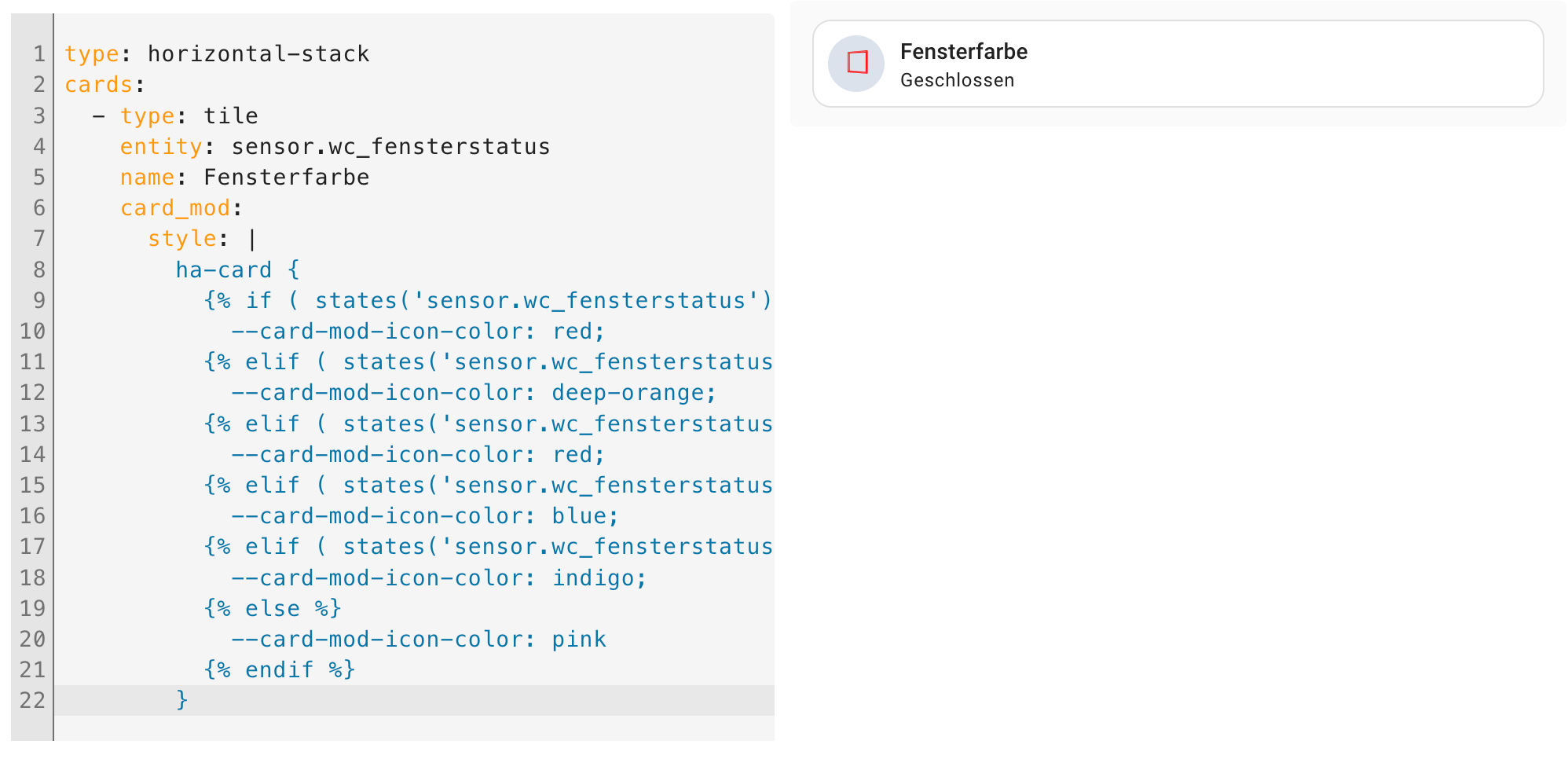Click the Geschlossen state text

tap(957, 80)
